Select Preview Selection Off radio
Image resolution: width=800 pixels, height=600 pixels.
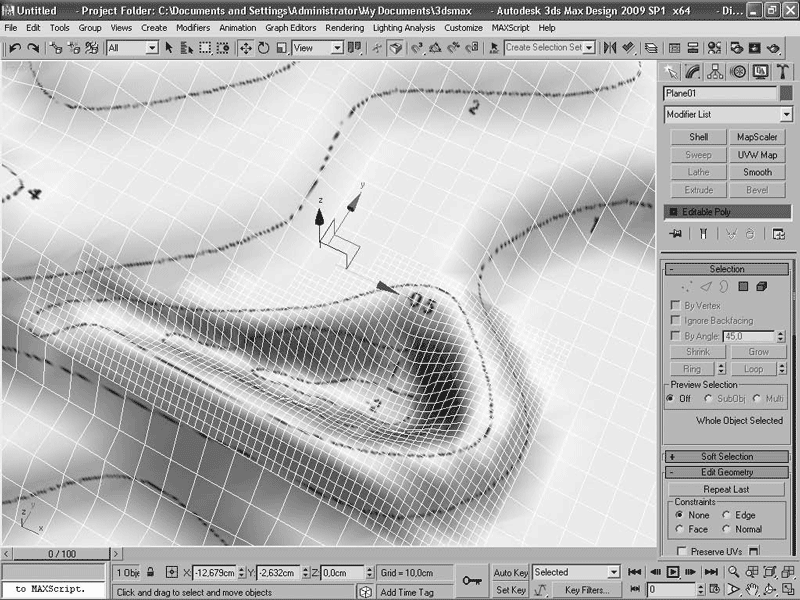tap(670, 398)
